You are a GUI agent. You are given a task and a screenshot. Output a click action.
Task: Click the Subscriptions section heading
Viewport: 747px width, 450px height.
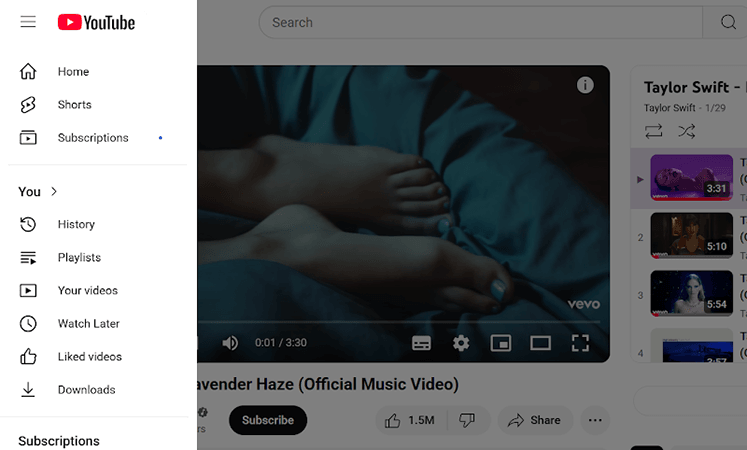point(59,441)
